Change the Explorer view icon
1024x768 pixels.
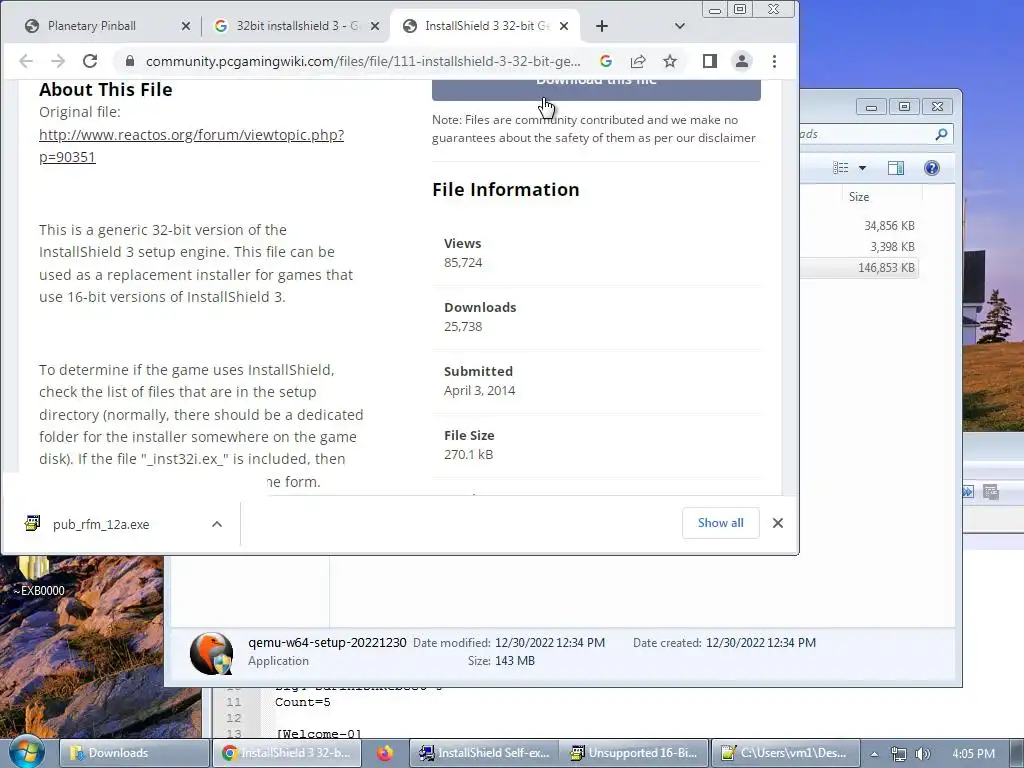(x=840, y=168)
